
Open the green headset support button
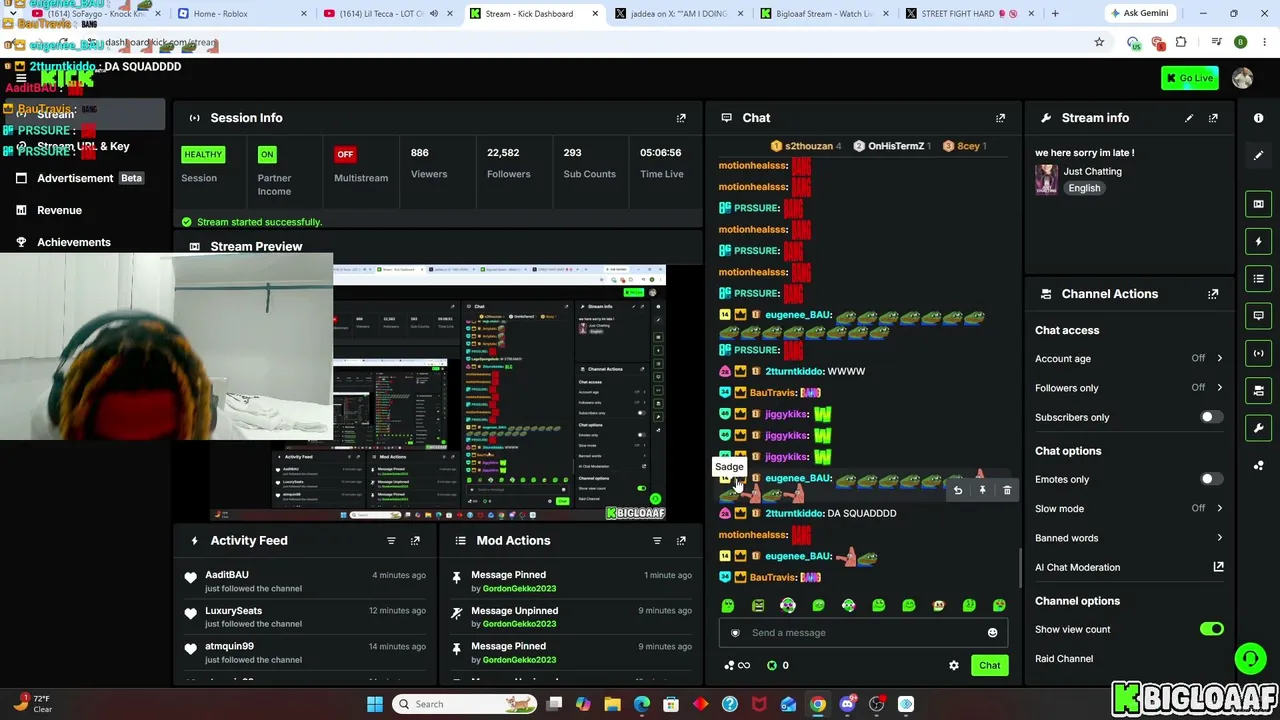(x=1250, y=658)
